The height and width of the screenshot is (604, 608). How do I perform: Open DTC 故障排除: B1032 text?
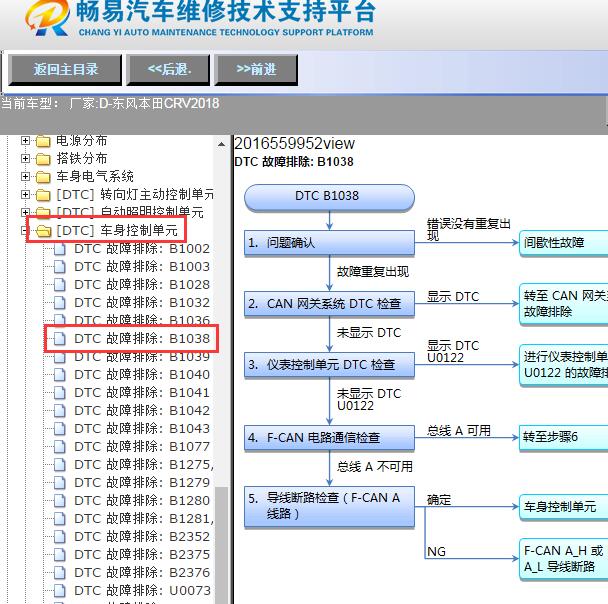coord(142,302)
